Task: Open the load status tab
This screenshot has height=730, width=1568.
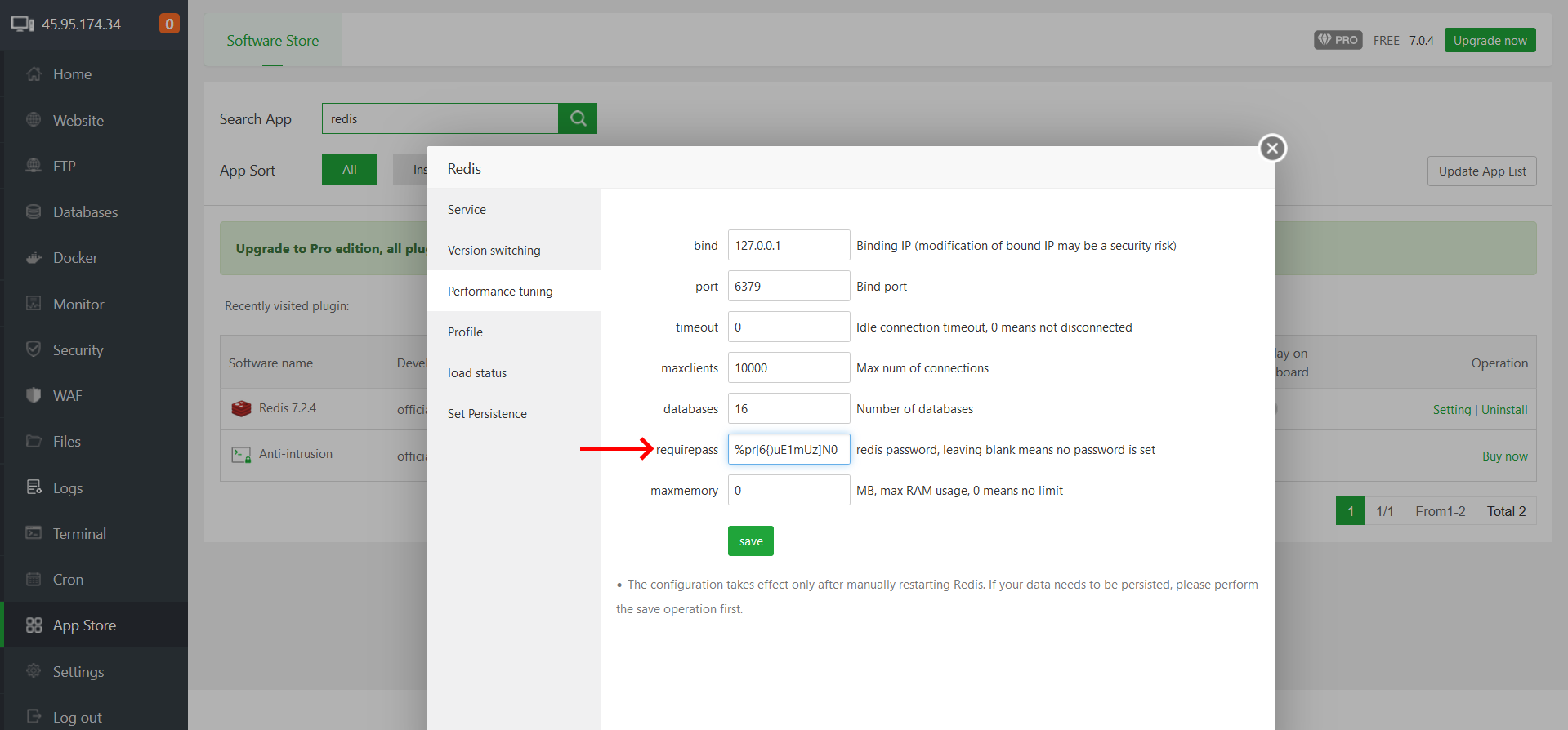Action: tap(514, 373)
